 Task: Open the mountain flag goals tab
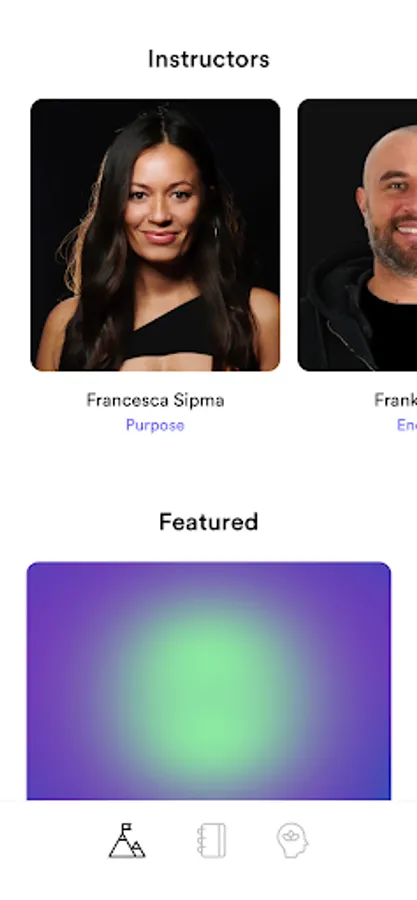point(127,840)
